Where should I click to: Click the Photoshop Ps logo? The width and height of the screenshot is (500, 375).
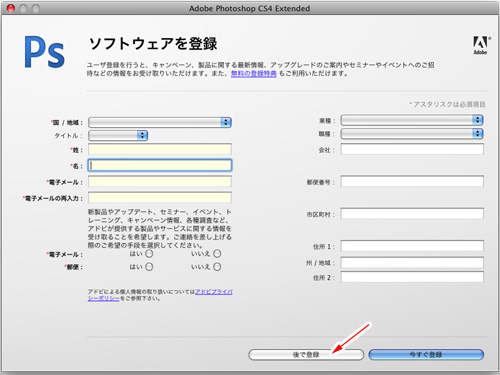coord(44,52)
